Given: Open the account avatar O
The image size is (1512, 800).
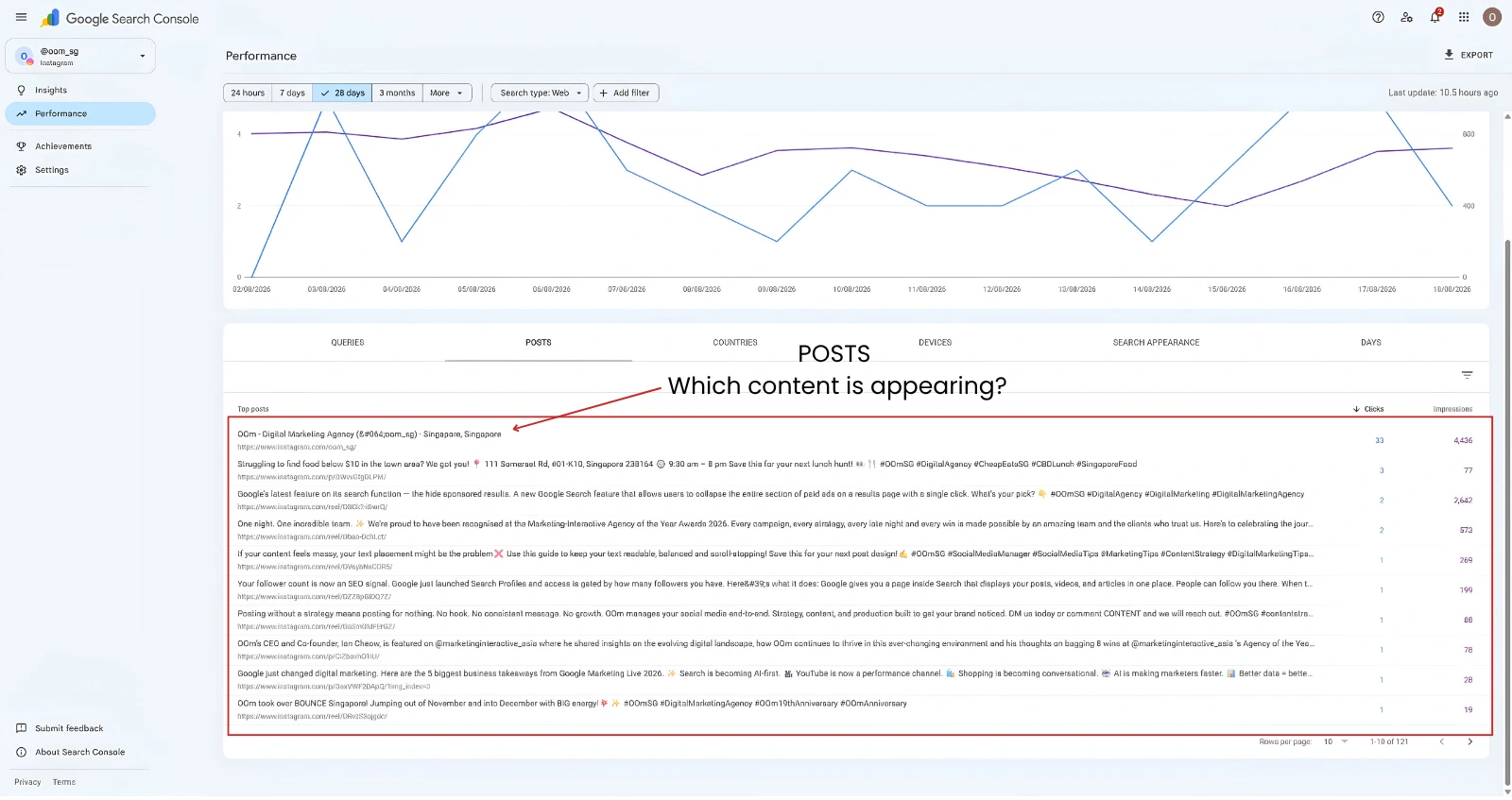Looking at the screenshot, I should [x=1492, y=17].
